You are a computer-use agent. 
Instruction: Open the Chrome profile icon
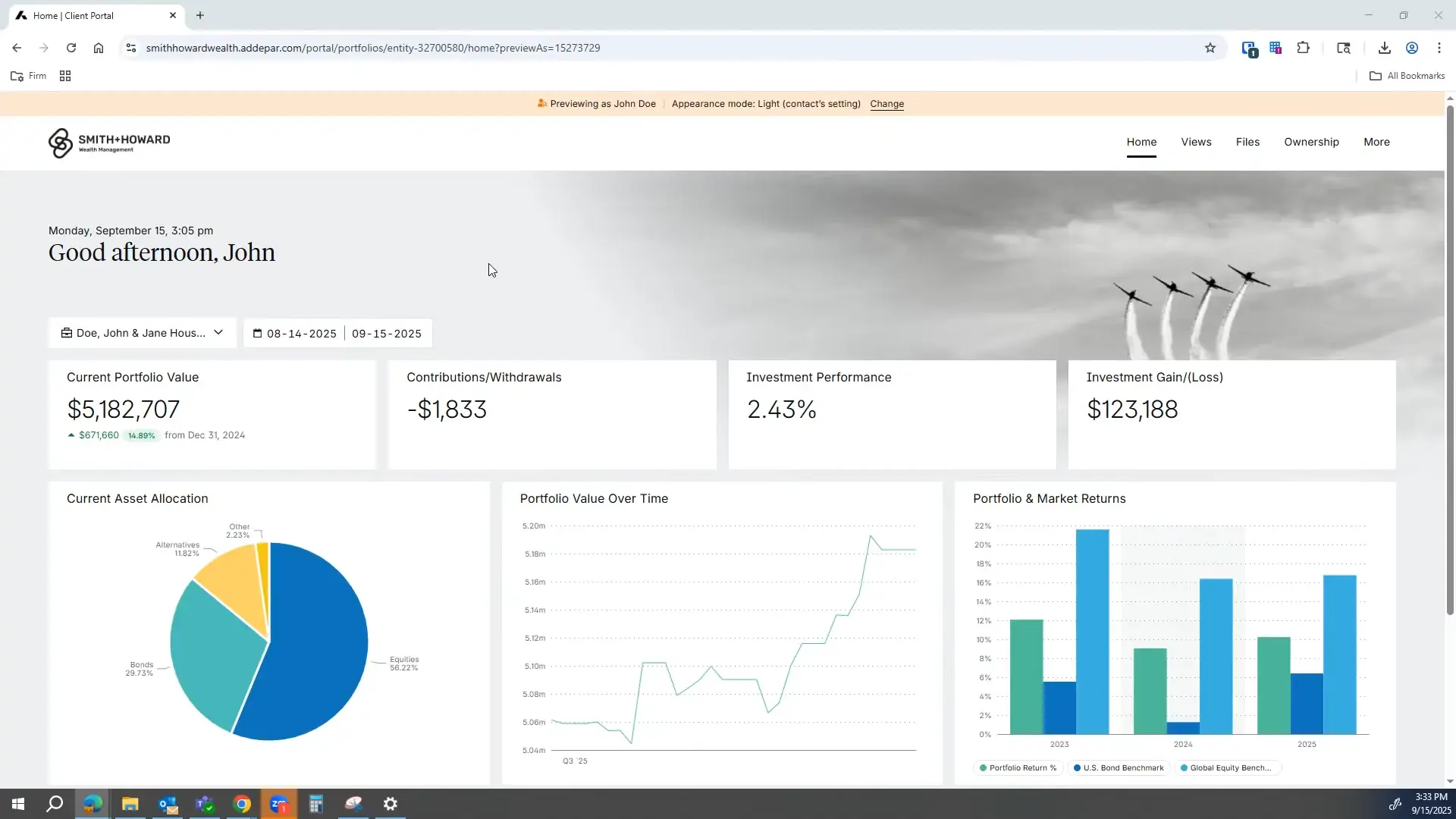1411,48
